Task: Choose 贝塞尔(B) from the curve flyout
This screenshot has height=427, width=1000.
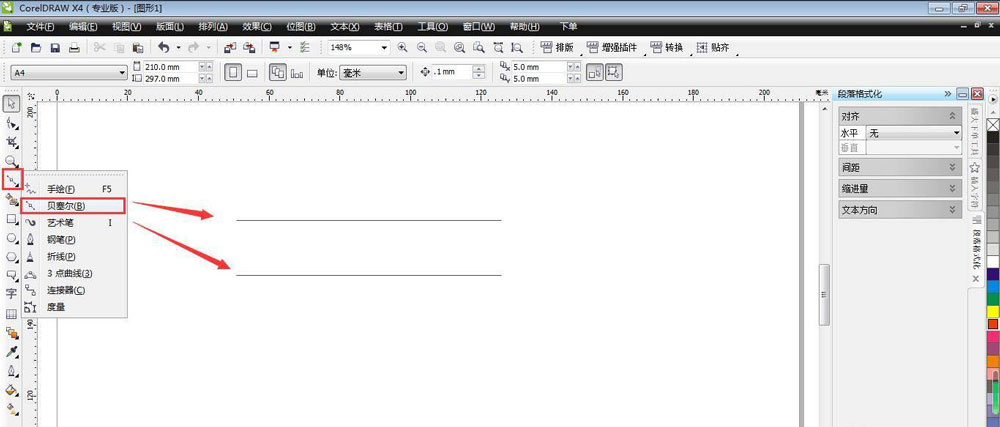Action: point(66,205)
